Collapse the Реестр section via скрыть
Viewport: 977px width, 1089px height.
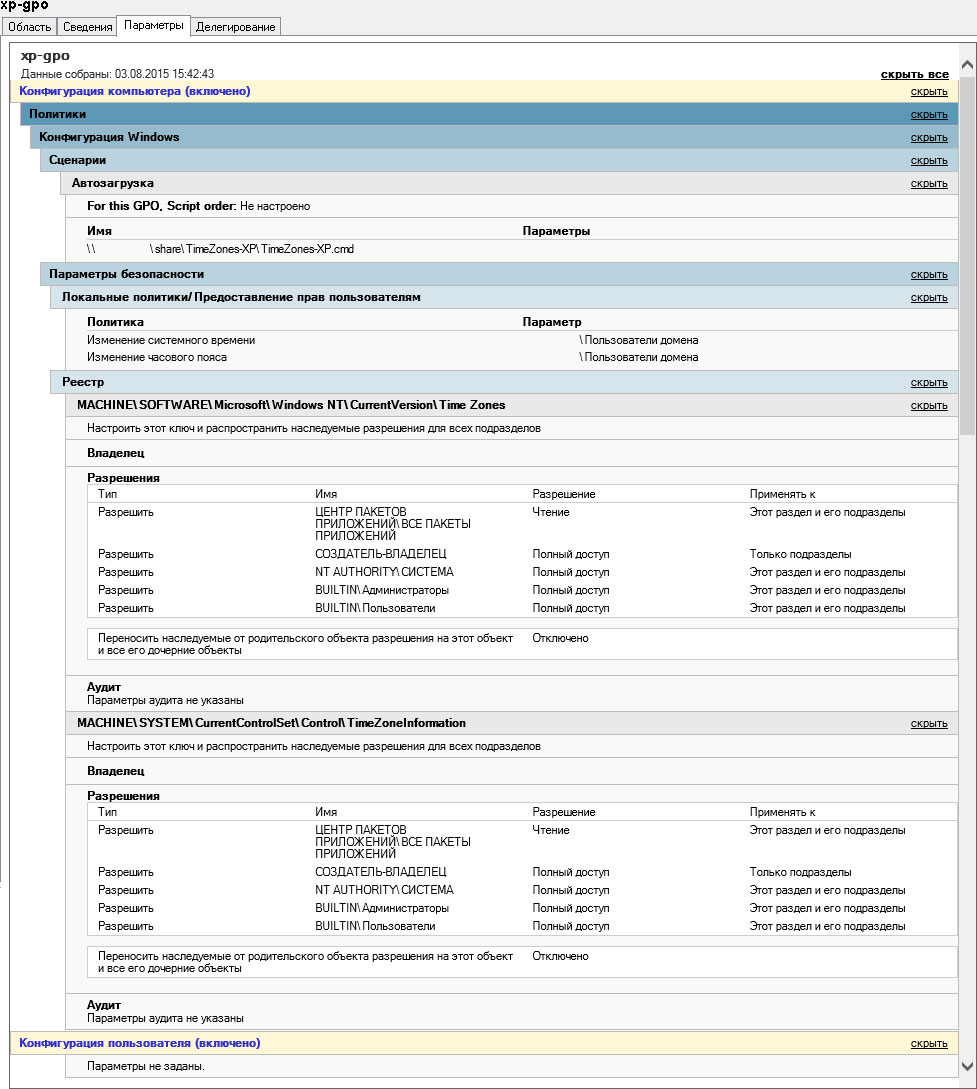point(929,383)
